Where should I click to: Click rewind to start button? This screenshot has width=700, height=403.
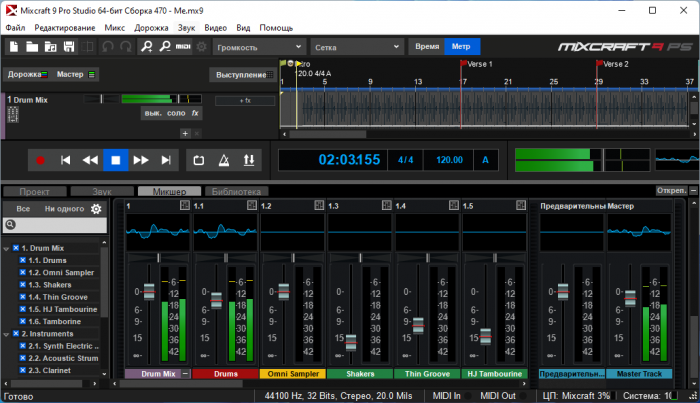pos(65,160)
